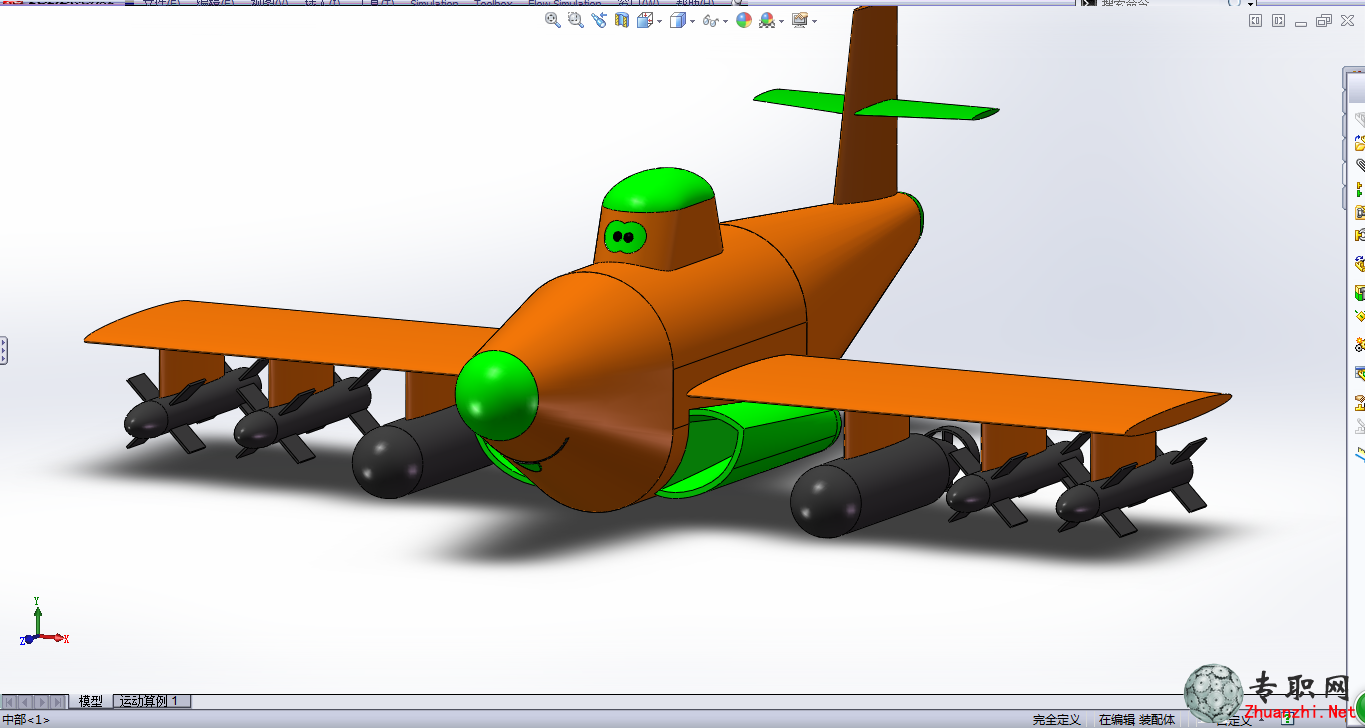The width and height of the screenshot is (1365, 728).
Task: Expand the View Orientation dropdown arrow
Action: point(659,21)
